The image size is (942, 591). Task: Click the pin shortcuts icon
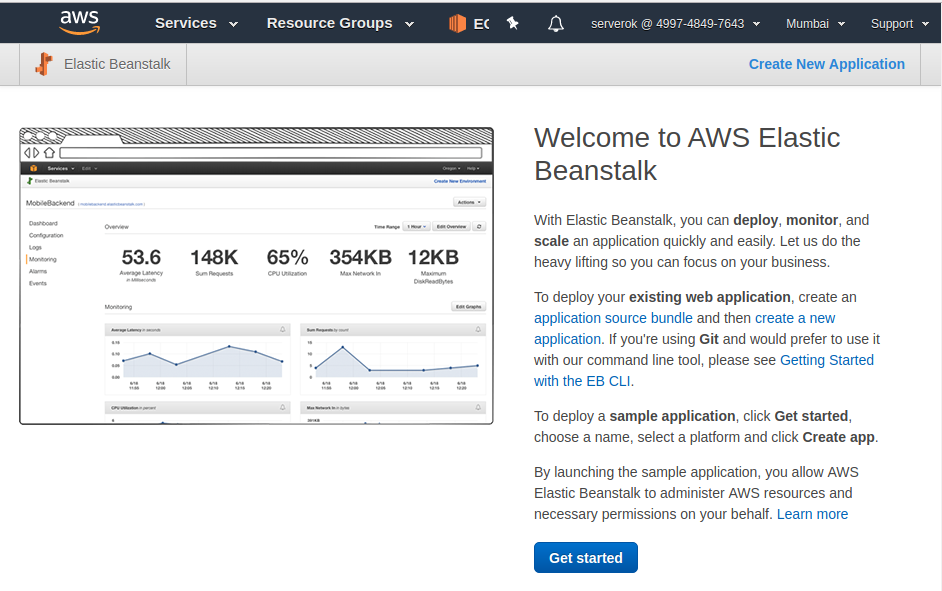pyautogui.click(x=513, y=23)
